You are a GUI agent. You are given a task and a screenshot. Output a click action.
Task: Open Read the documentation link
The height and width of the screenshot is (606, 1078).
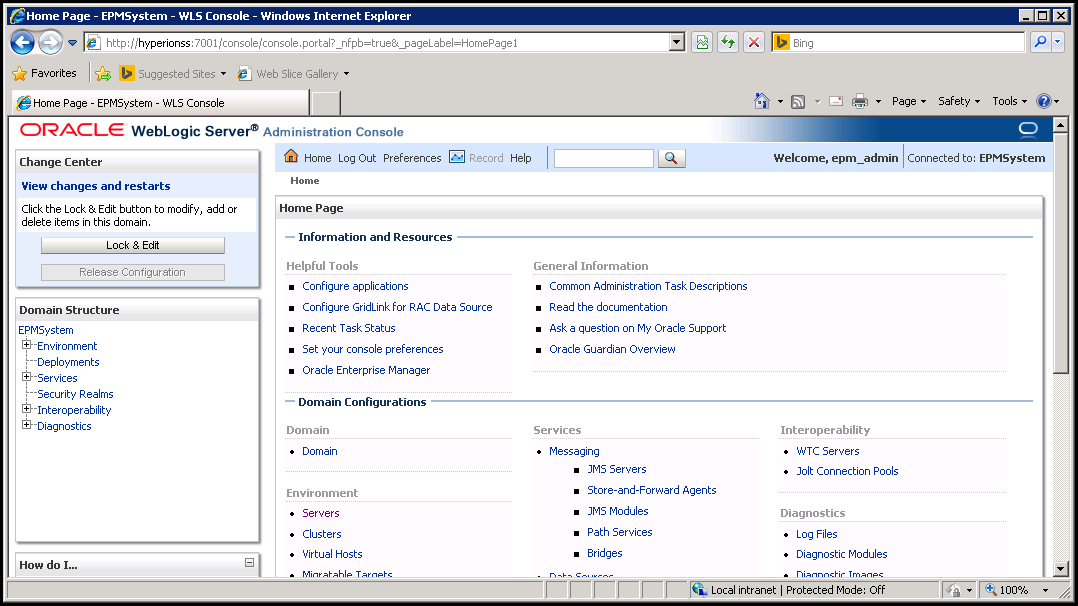tap(608, 307)
